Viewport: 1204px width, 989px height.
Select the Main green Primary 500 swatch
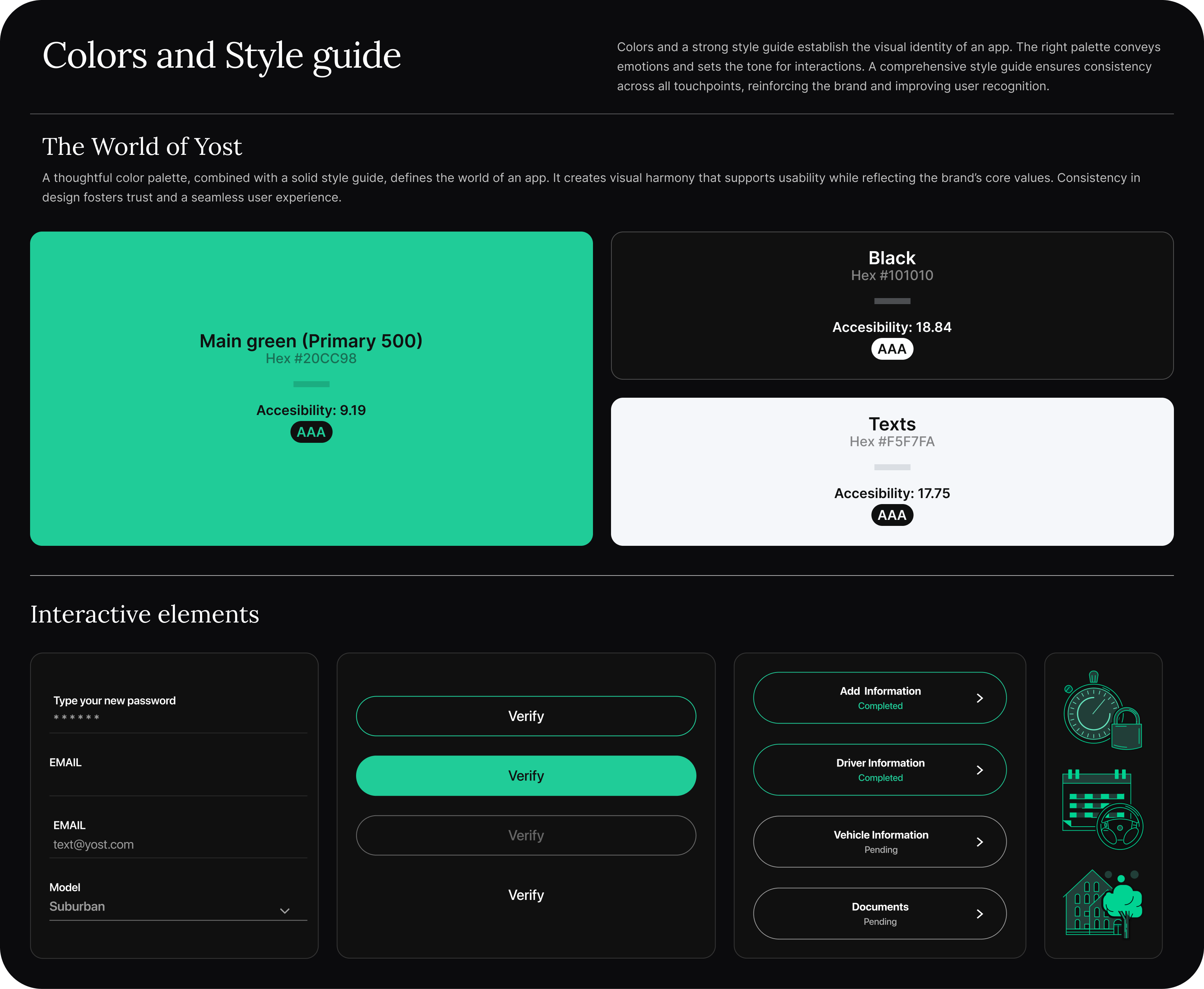311,389
